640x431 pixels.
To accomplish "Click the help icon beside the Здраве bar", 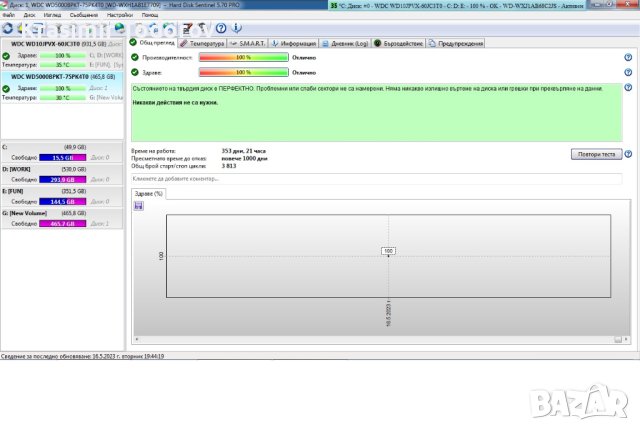I will point(628,72).
